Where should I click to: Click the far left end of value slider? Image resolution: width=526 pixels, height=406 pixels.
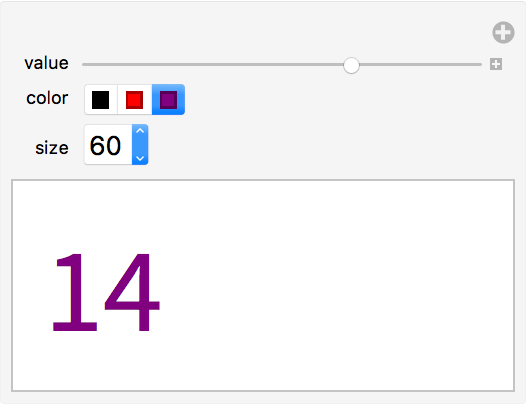84,64
